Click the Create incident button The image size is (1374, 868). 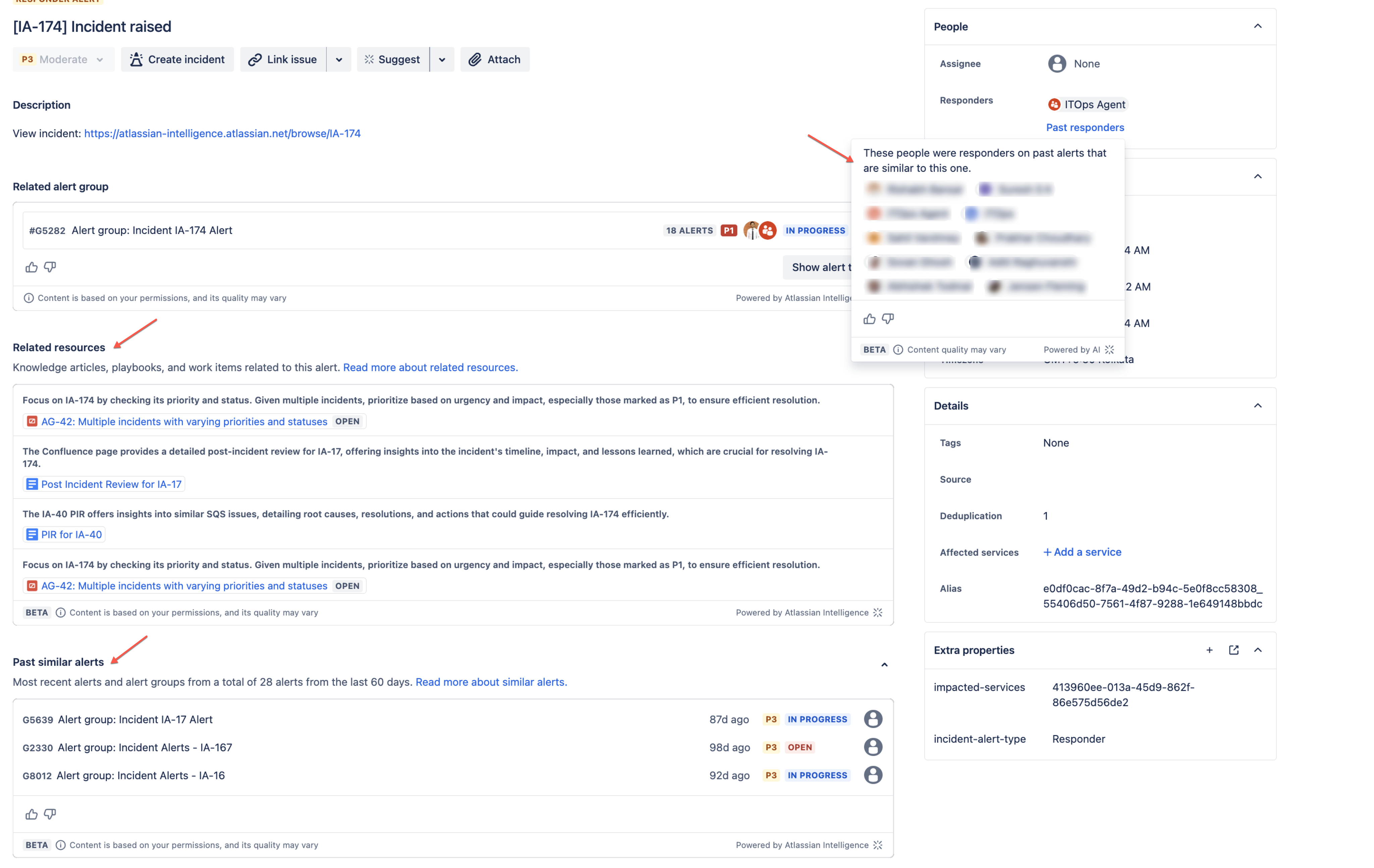click(177, 59)
